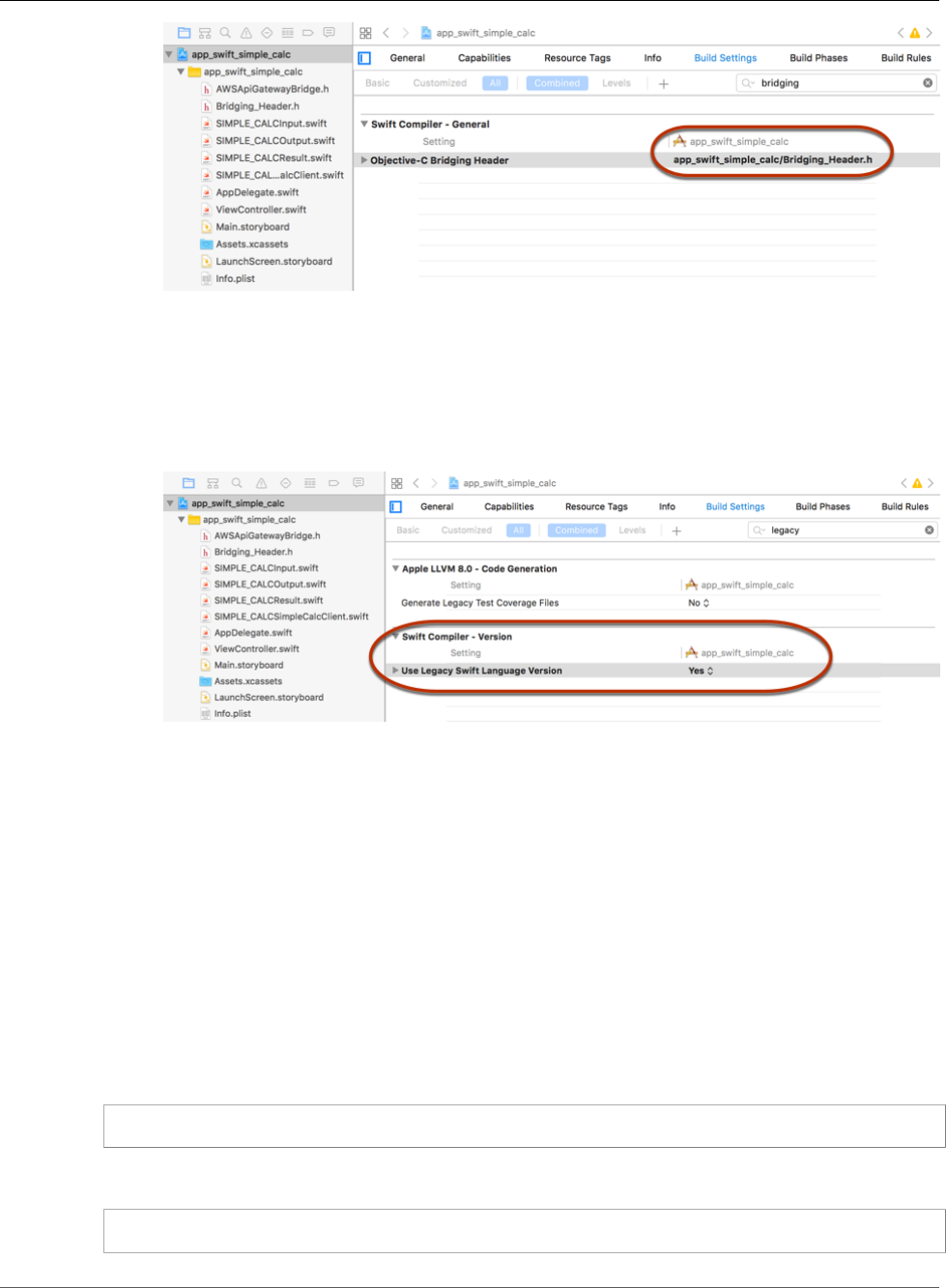
Task: Open Issue navigator in legacy-search Xcode window
Action: pos(261,483)
